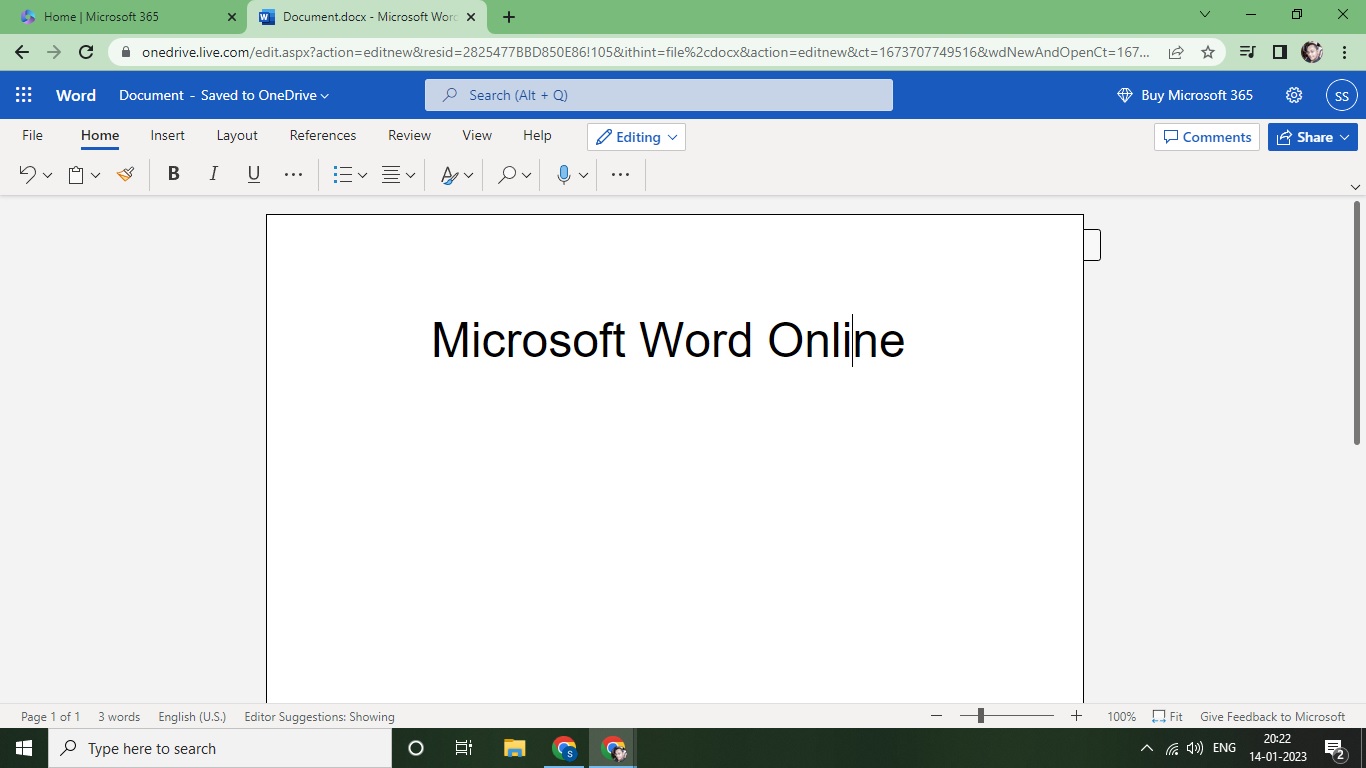
Task: Click the Dictate microphone icon
Action: pyautogui.click(x=563, y=175)
